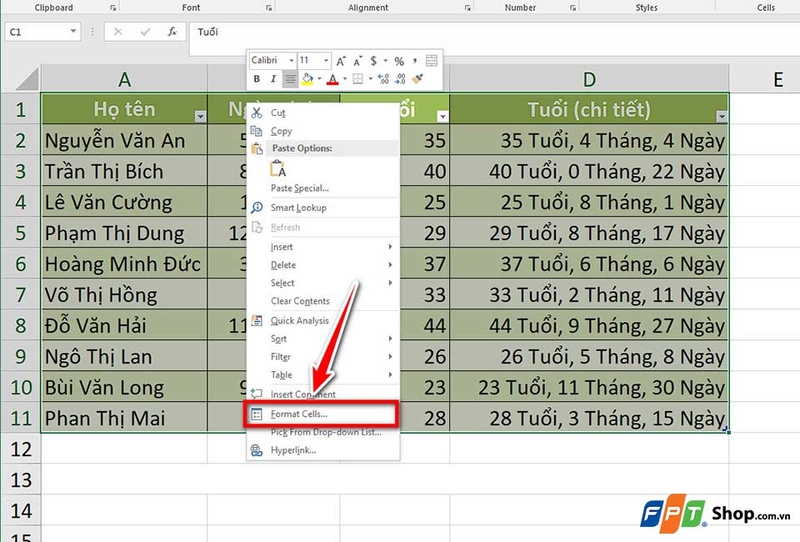Open the Tuổi (chi tiết) filter dropdown
800x542 pixels.
coord(721,117)
